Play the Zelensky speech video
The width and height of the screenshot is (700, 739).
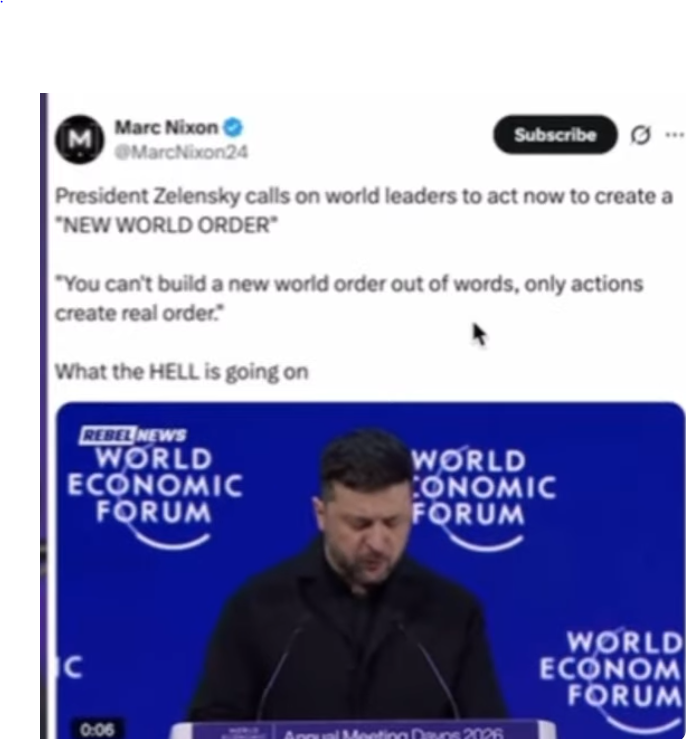click(x=371, y=570)
